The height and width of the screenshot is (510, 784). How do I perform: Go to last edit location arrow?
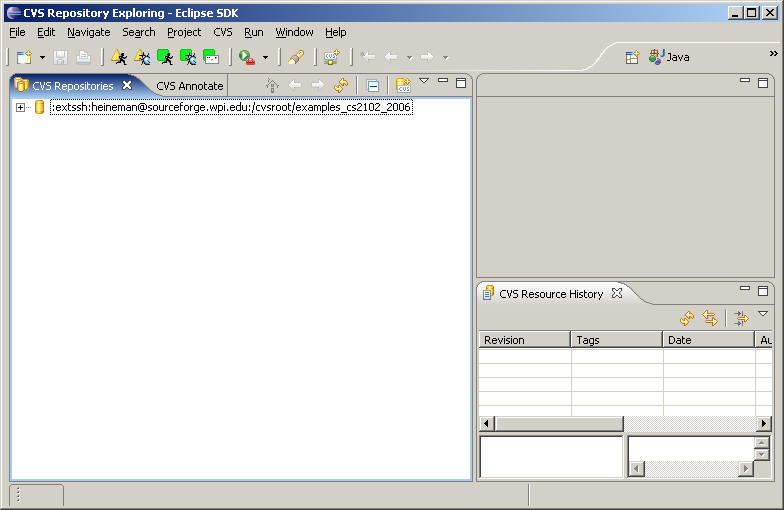[368, 58]
